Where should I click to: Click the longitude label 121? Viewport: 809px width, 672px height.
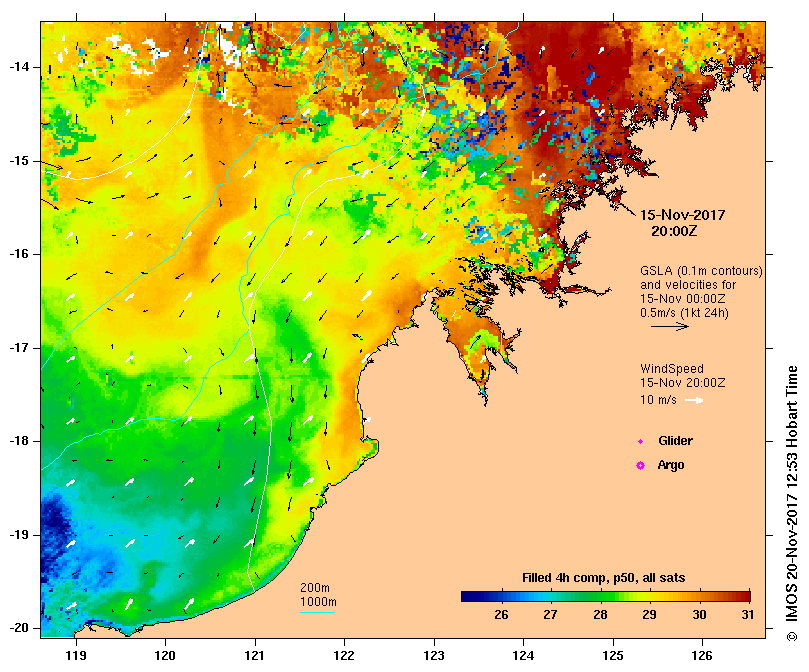pos(254,656)
